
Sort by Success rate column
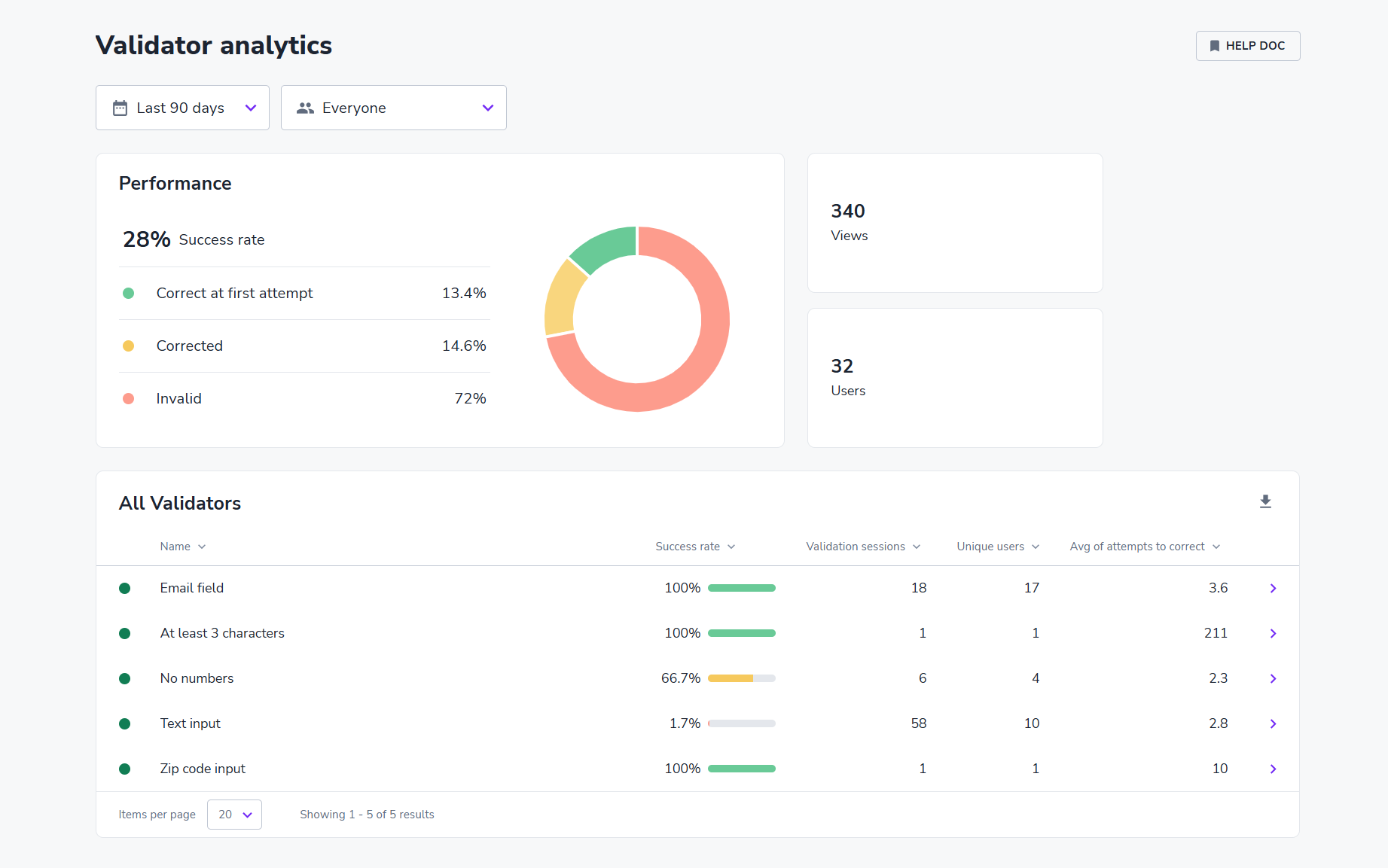coord(695,547)
